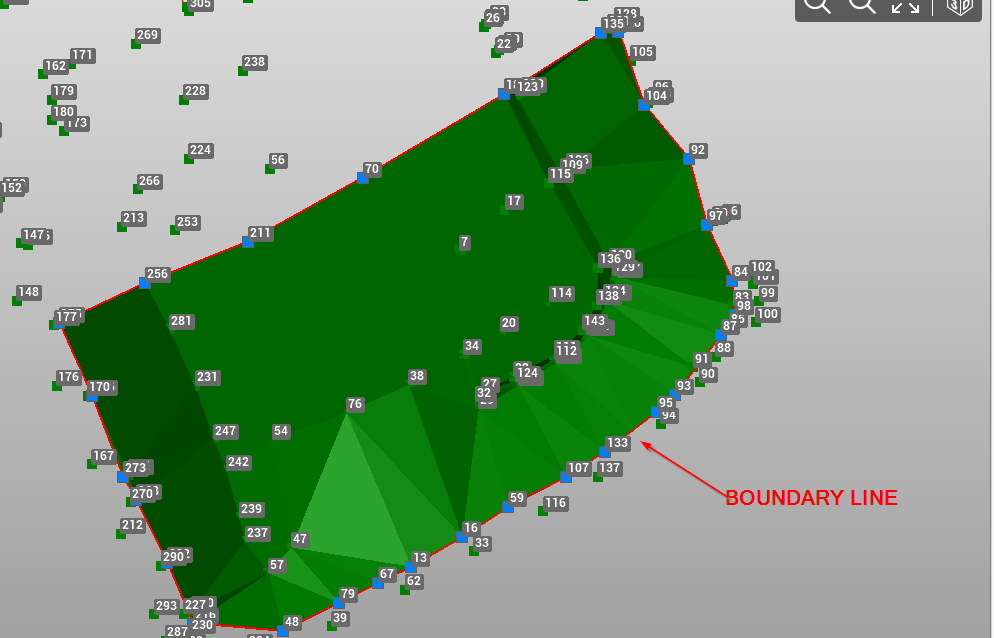Click the point label 38
The height and width of the screenshot is (638, 994).
pyautogui.click(x=417, y=376)
